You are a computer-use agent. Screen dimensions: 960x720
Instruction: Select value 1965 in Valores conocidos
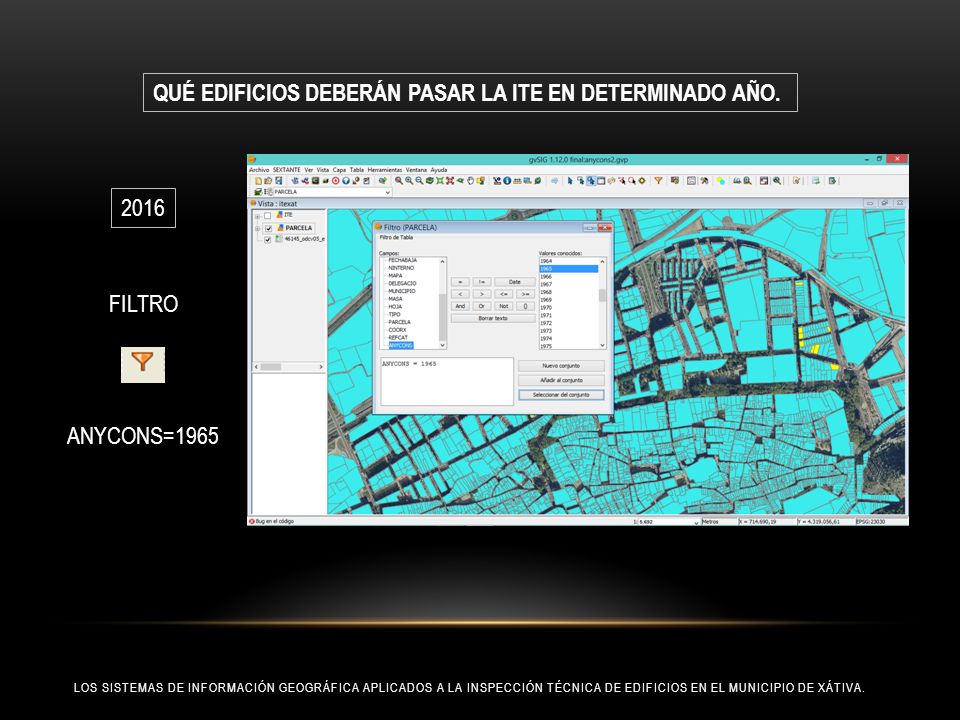[569, 269]
